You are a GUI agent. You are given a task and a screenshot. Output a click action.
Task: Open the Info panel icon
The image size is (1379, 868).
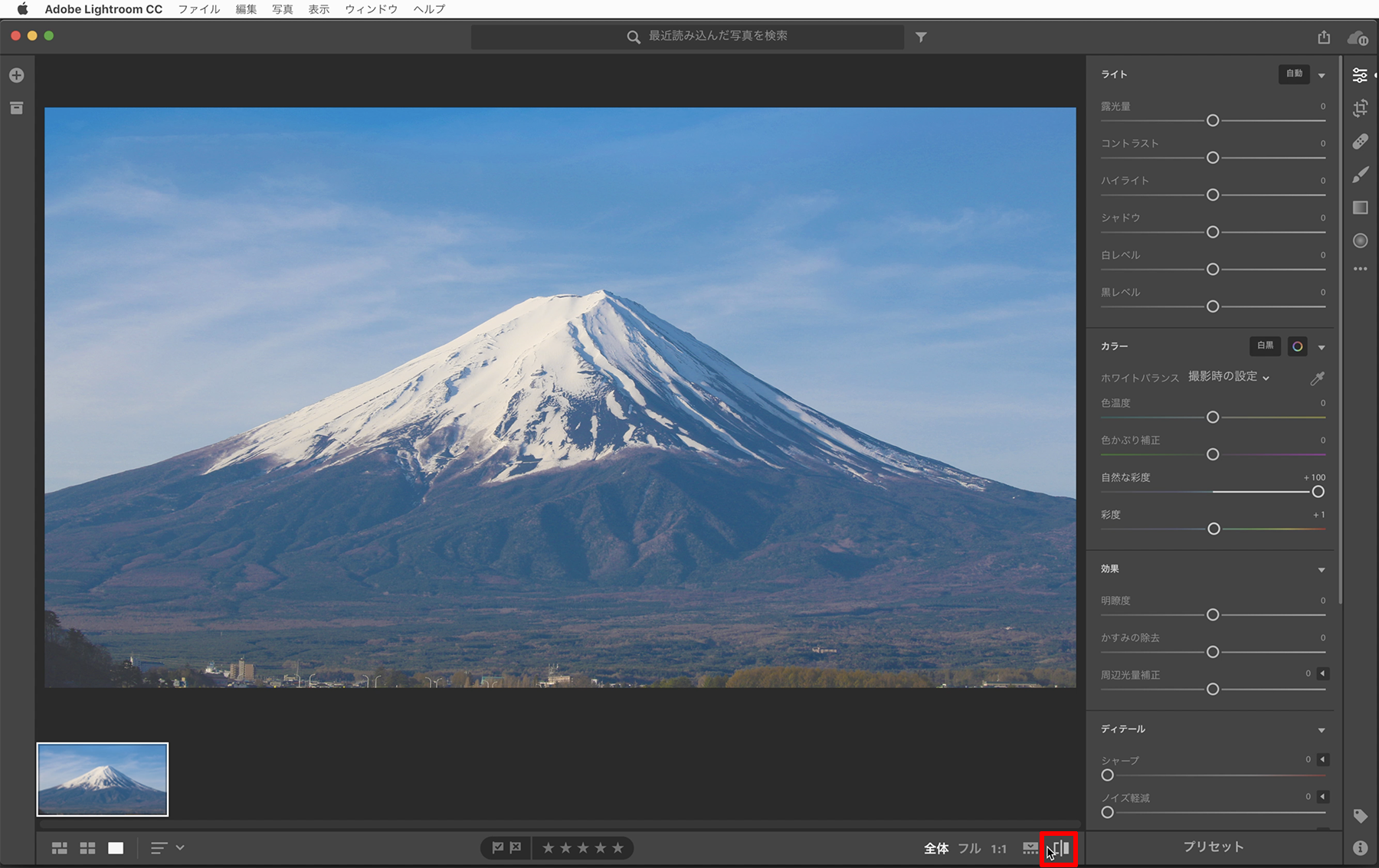click(x=1360, y=848)
